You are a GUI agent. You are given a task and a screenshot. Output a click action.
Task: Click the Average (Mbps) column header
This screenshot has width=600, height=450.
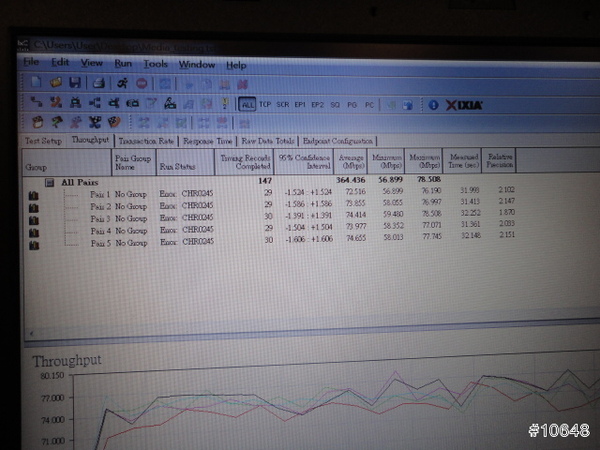pyautogui.click(x=349, y=162)
